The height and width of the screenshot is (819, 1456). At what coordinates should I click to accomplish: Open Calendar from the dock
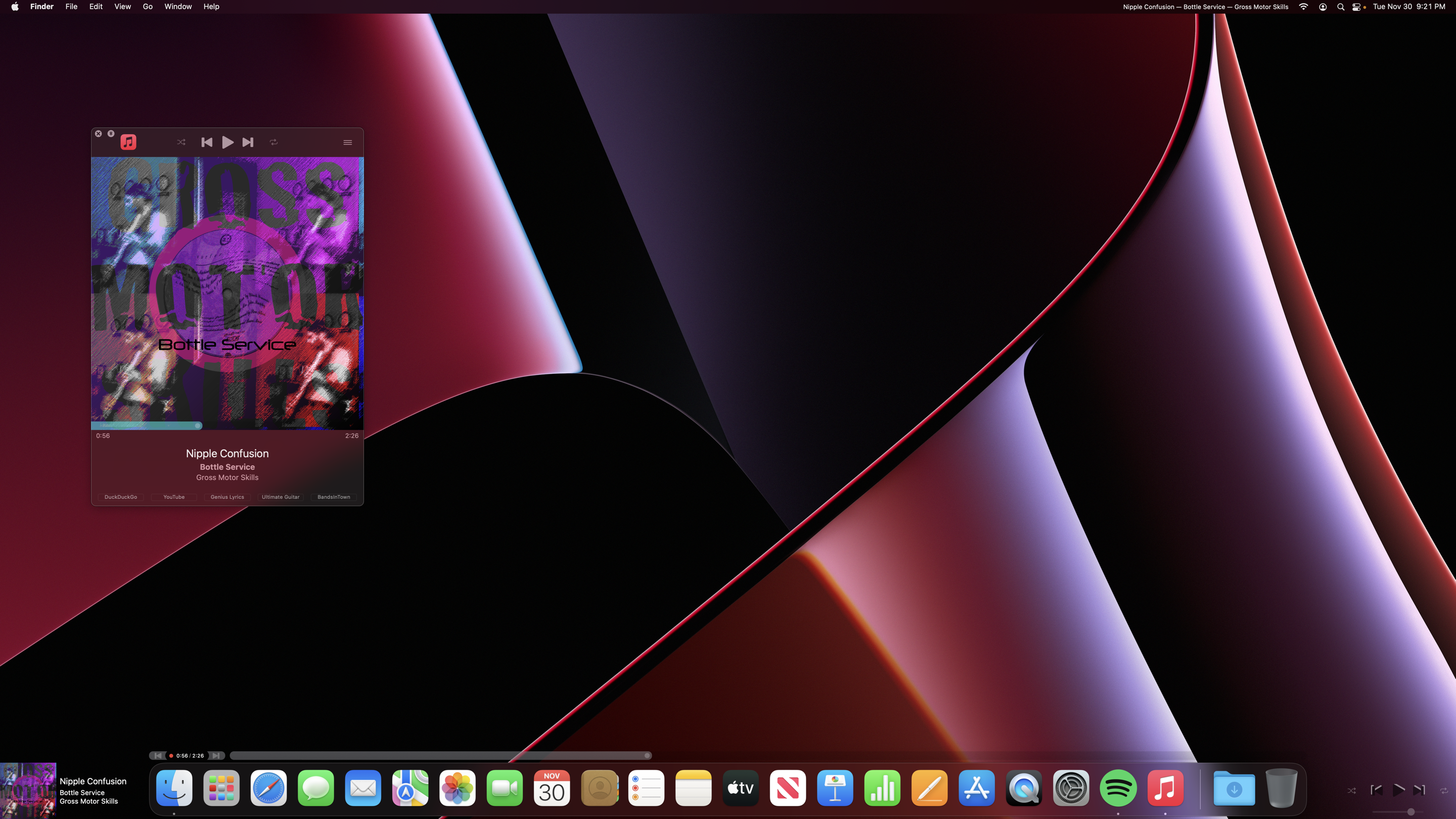coord(552,788)
